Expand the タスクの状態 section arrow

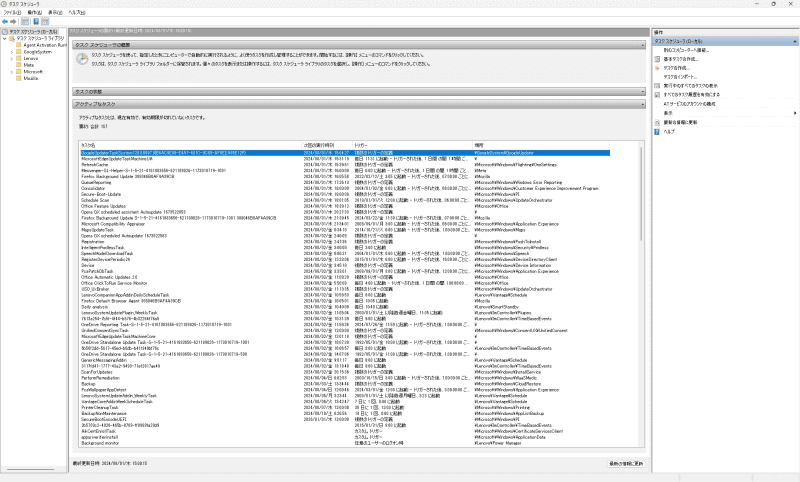tap(642, 92)
